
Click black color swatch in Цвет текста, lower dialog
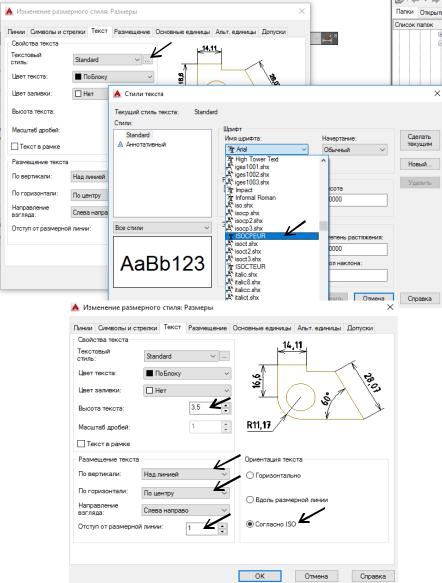click(x=150, y=373)
